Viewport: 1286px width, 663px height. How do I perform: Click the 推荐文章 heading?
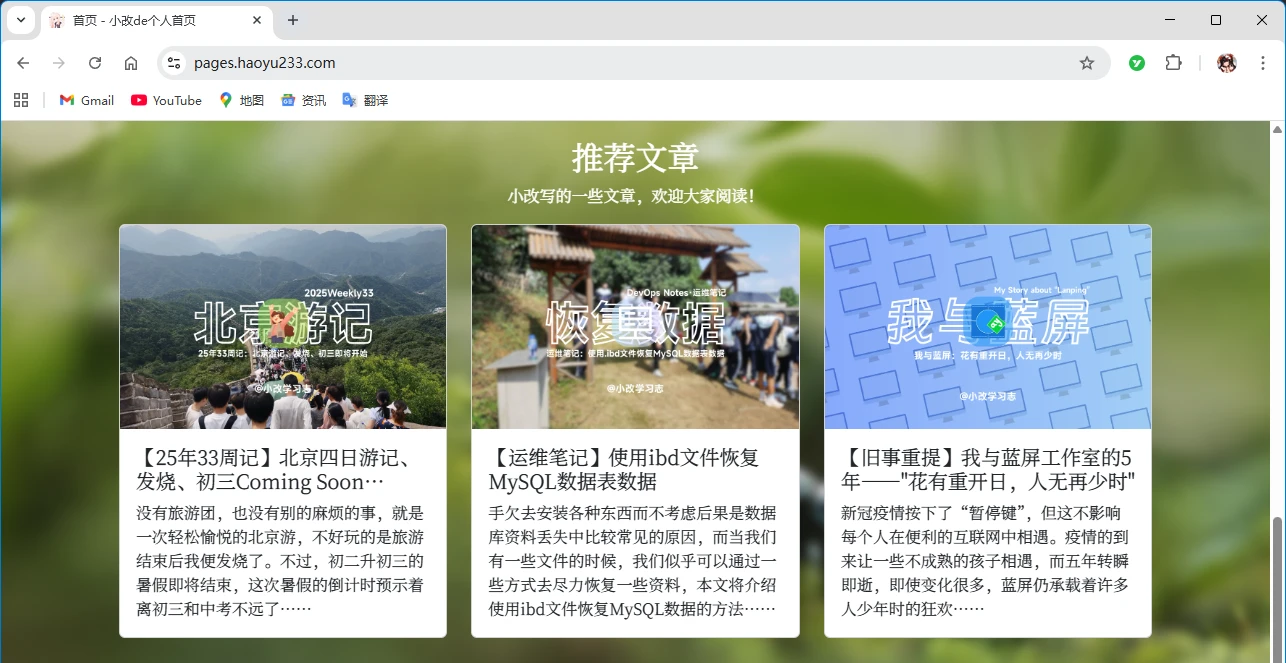point(635,157)
